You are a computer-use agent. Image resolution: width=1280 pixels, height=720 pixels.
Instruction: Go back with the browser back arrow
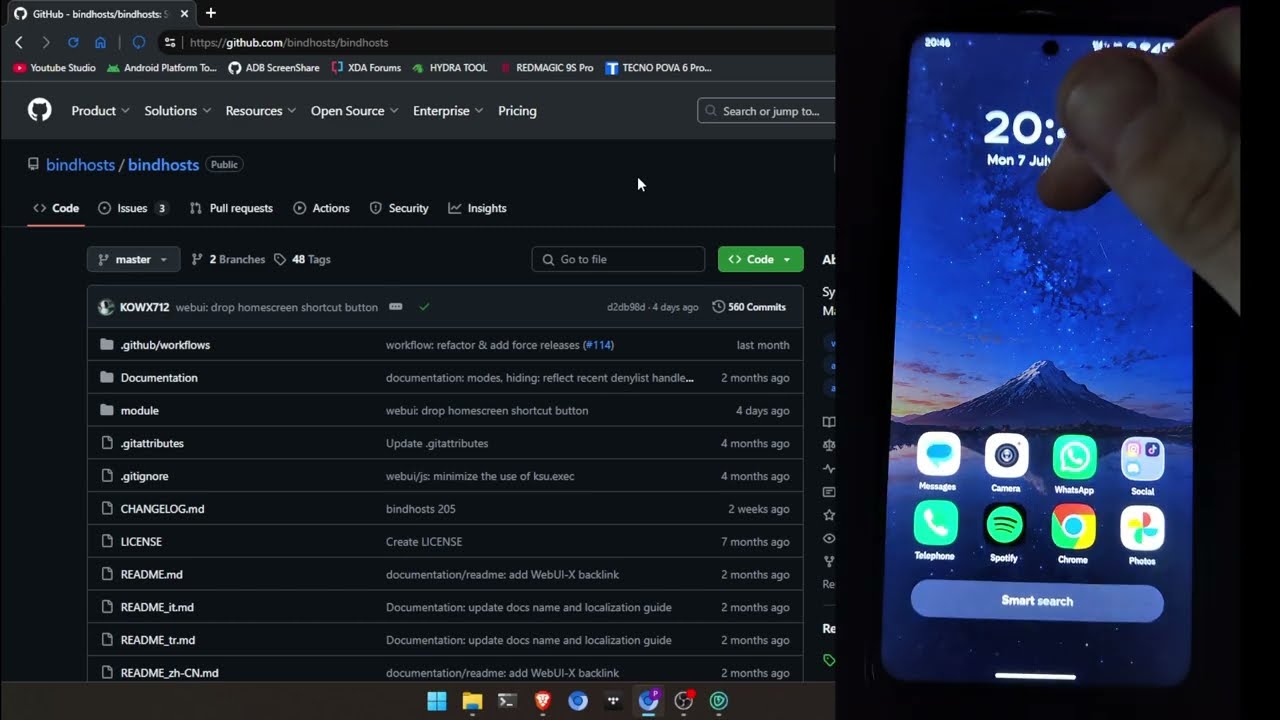[19, 42]
